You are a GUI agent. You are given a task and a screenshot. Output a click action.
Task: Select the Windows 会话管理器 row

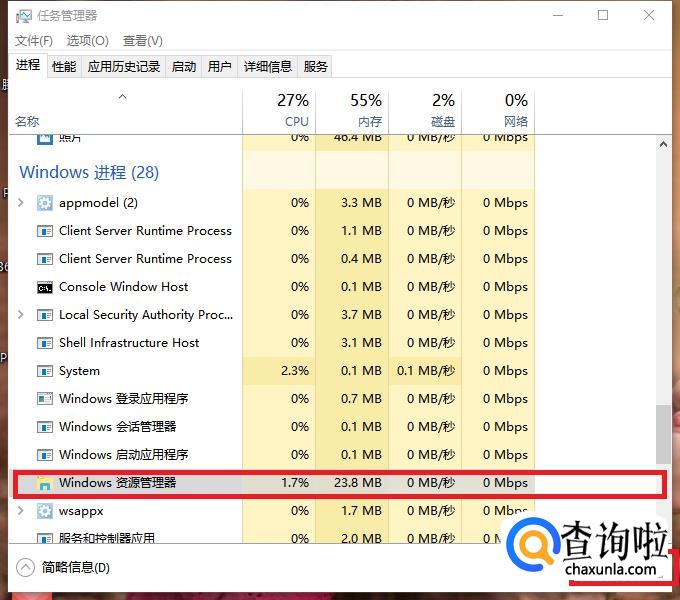click(x=271, y=427)
